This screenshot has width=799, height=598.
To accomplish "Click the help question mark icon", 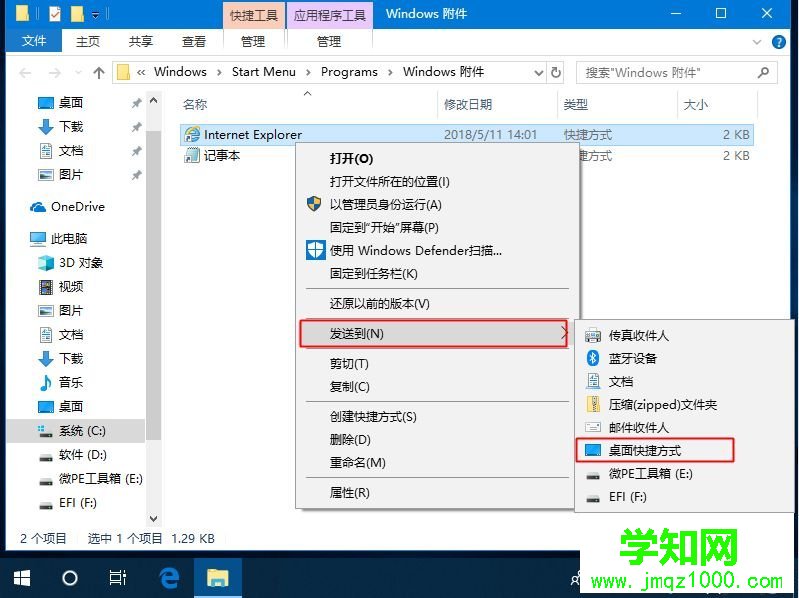I will tap(779, 42).
